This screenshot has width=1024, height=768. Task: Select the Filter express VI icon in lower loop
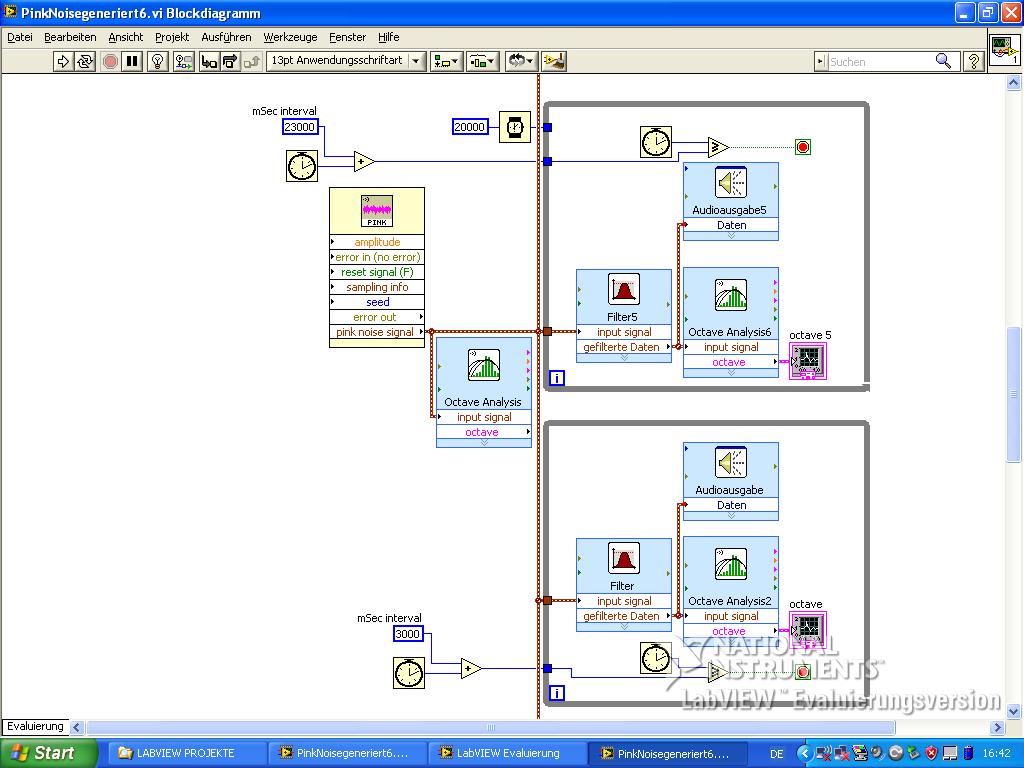pyautogui.click(x=624, y=558)
